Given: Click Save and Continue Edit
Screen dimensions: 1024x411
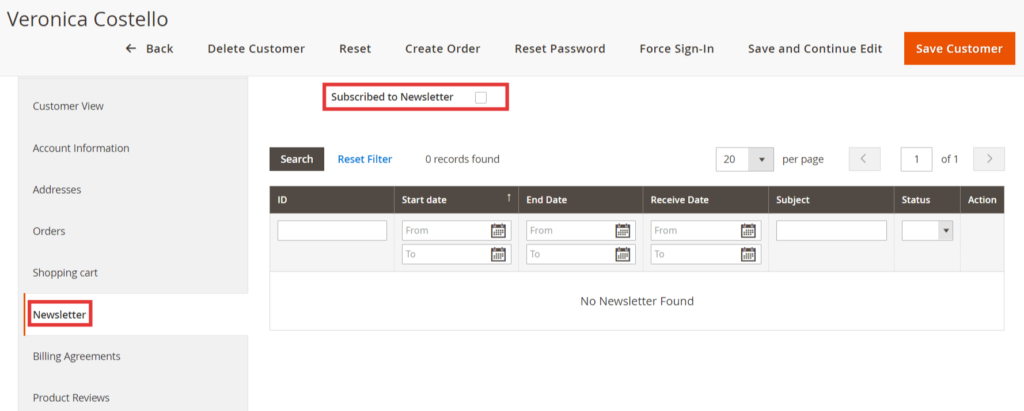Looking at the screenshot, I should pos(815,48).
